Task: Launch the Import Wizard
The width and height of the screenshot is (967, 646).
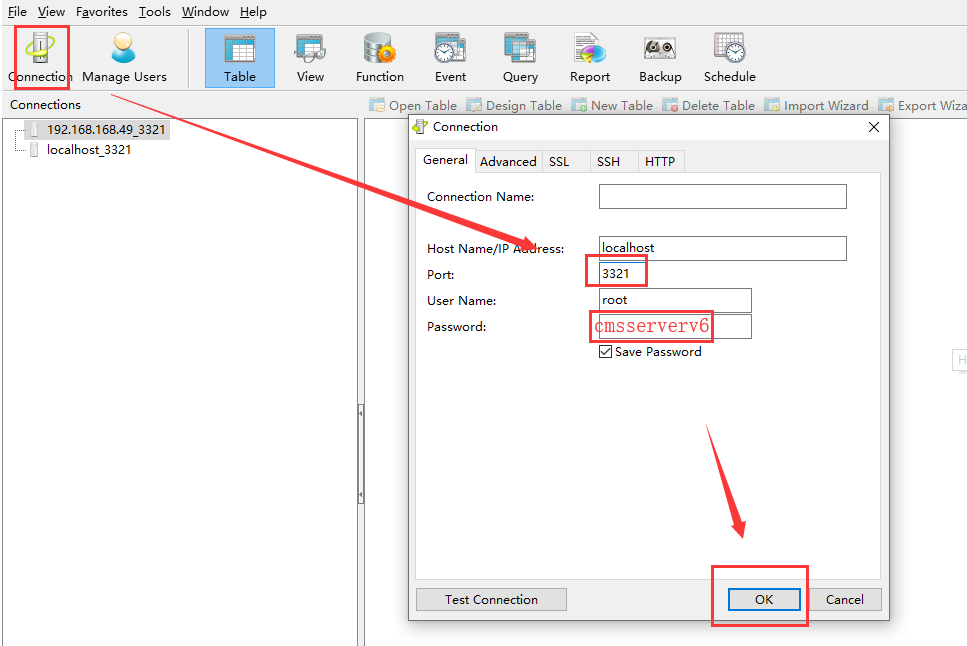Action: coord(817,106)
